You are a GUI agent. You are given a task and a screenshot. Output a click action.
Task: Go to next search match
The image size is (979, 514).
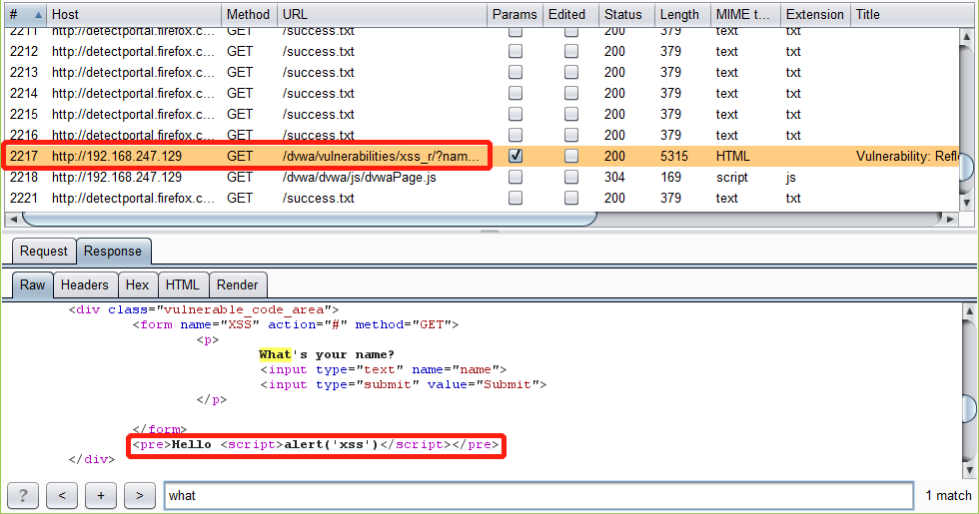pos(139,496)
